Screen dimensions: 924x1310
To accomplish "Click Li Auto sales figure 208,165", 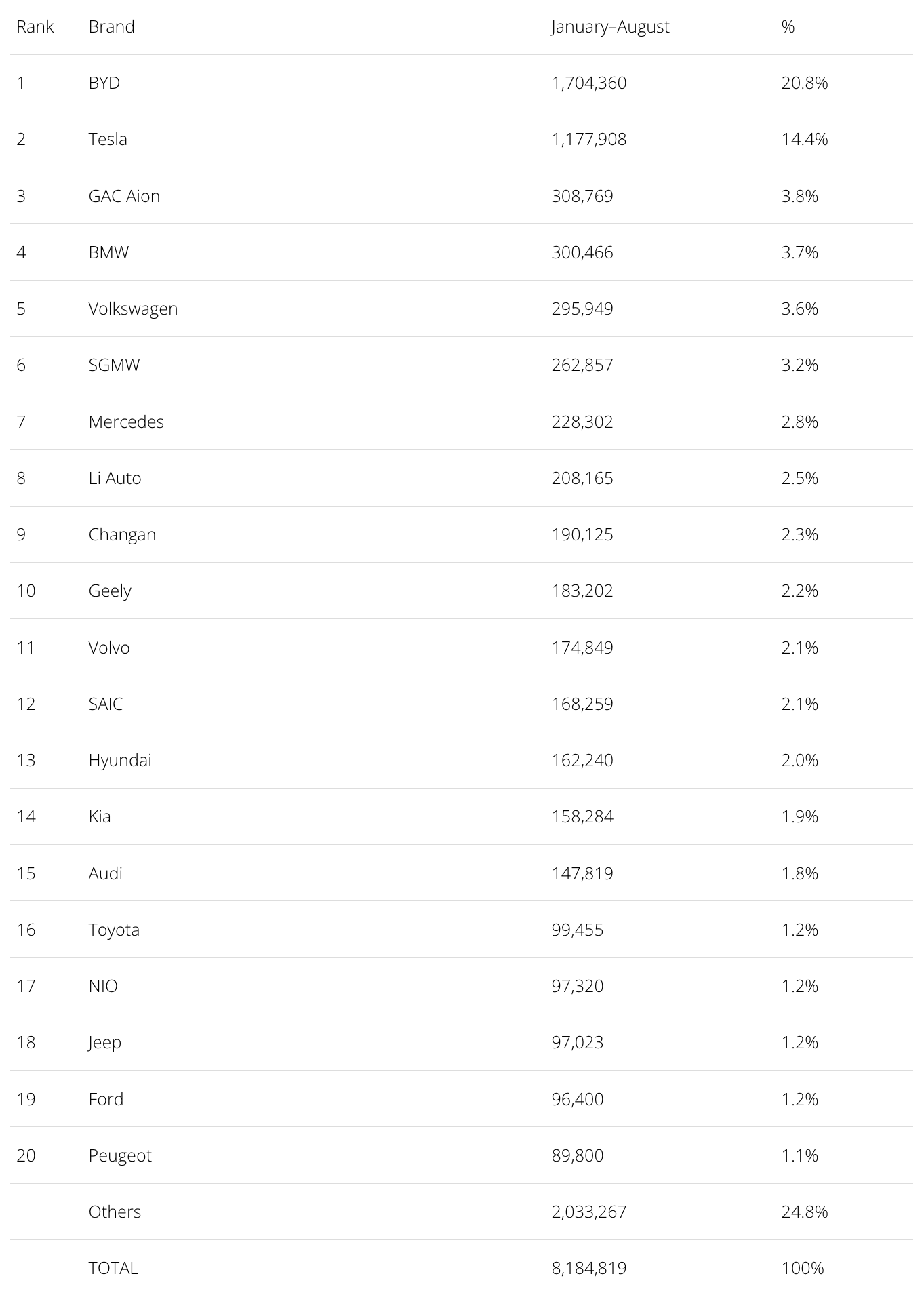I will coord(582,478).
